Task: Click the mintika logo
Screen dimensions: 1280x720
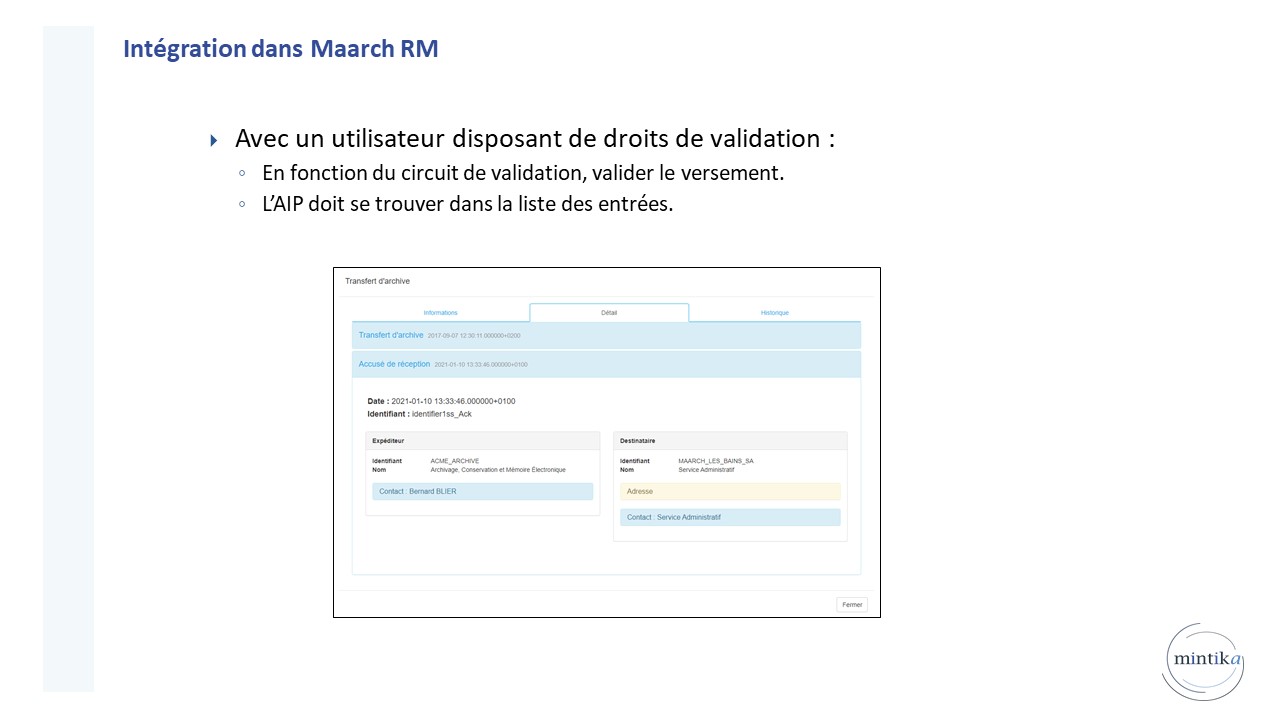Action: (x=1204, y=660)
